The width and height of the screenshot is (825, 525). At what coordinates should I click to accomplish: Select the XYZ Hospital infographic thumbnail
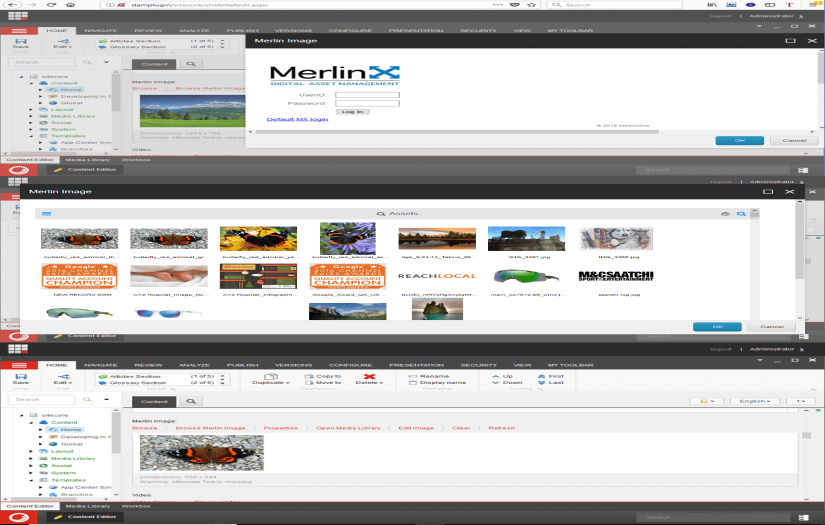click(258, 276)
